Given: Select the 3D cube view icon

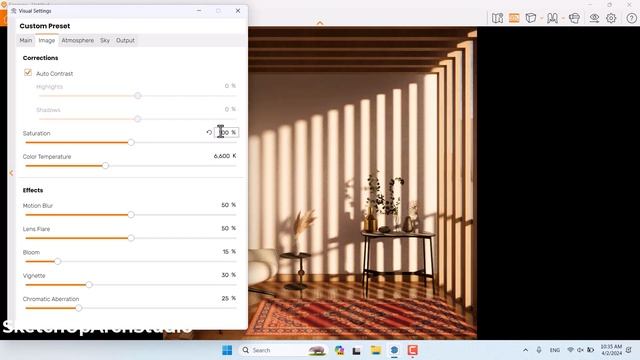Looking at the screenshot, I should click(x=531, y=18).
